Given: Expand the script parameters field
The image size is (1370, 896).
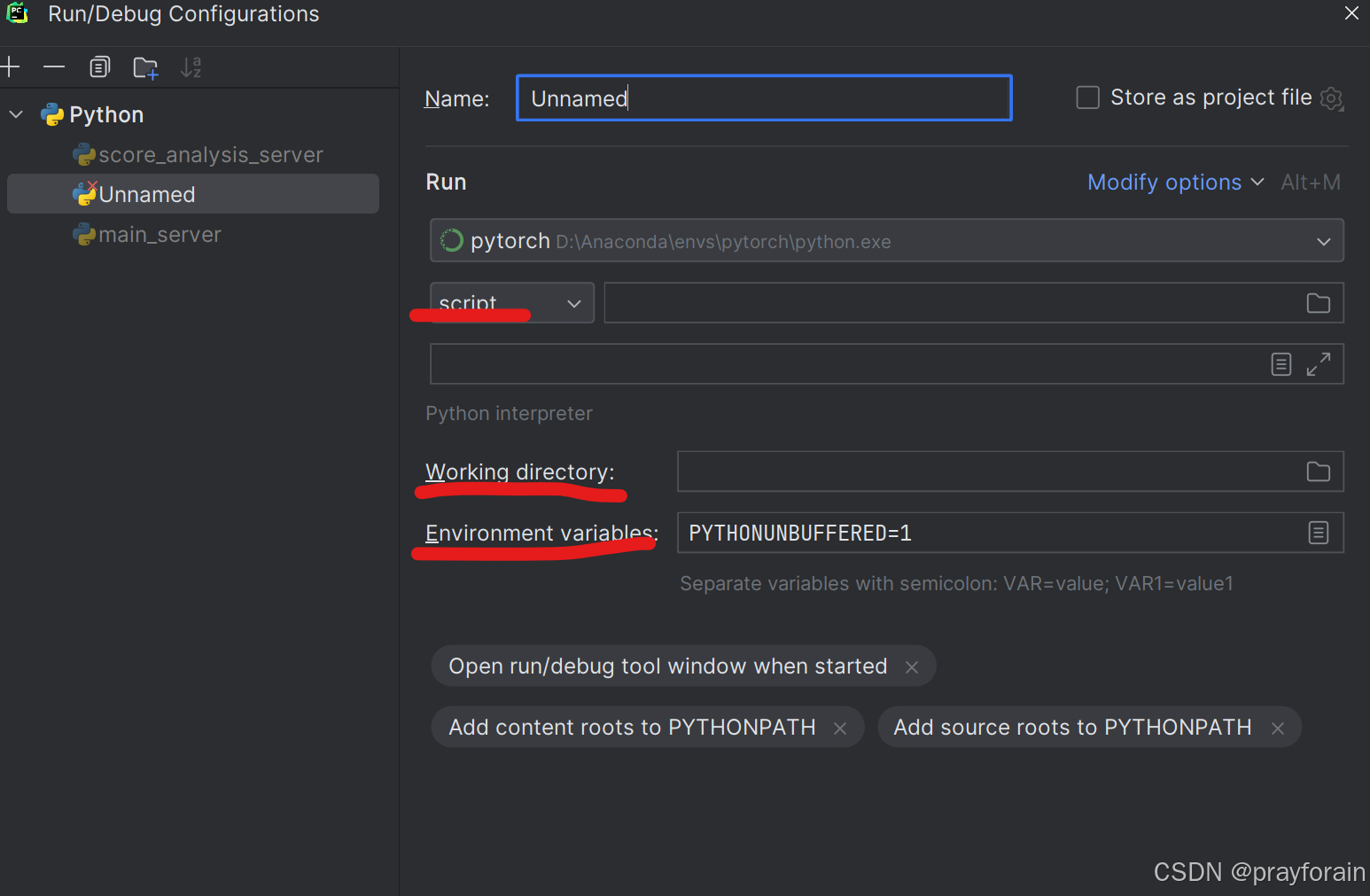Looking at the screenshot, I should (x=1319, y=364).
